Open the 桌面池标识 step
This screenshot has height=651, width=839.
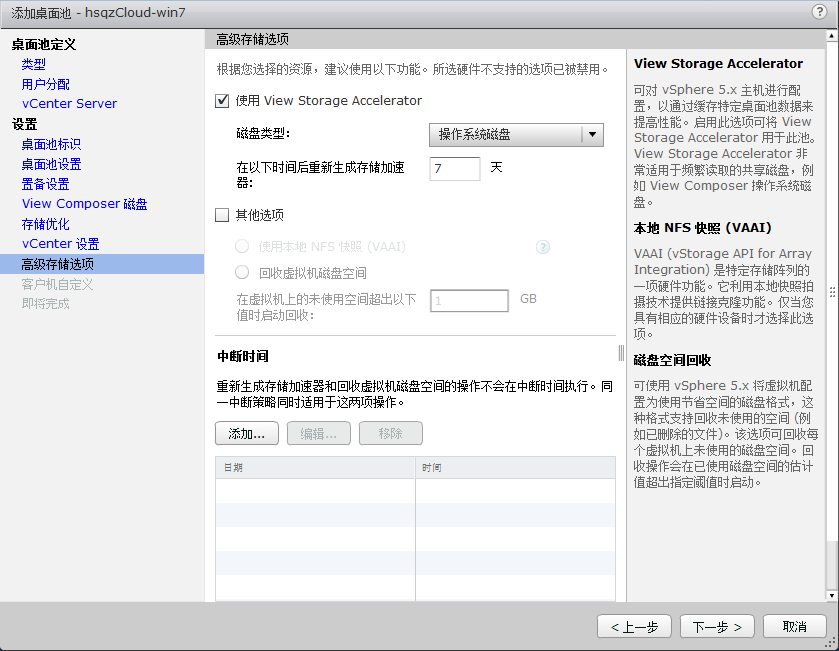51,144
